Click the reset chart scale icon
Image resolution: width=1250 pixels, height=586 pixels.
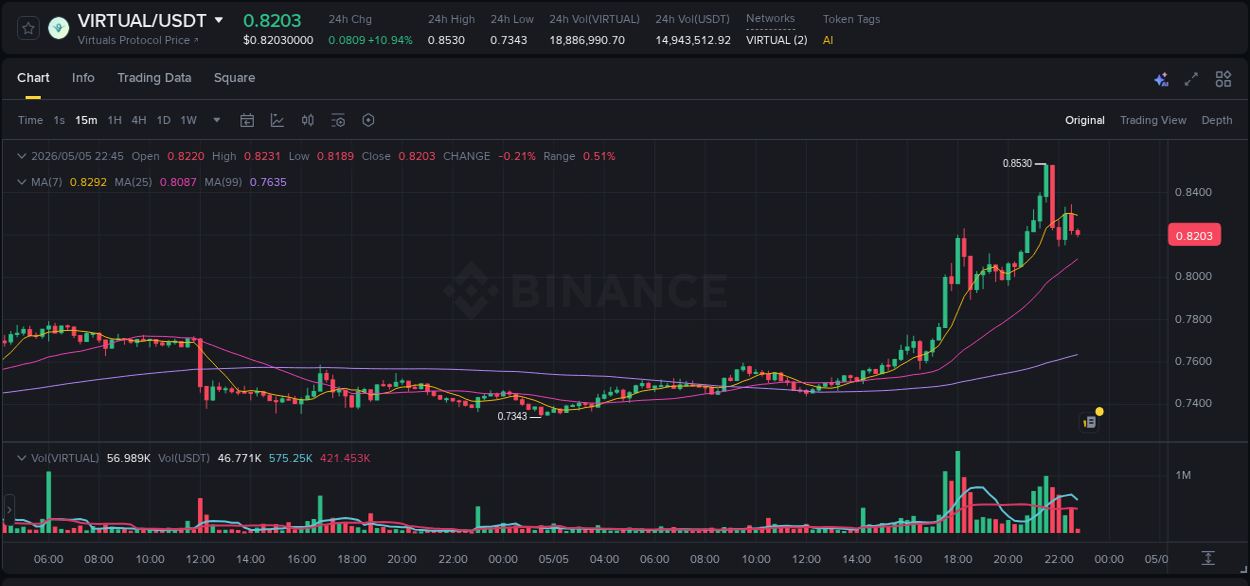pos(1208,558)
